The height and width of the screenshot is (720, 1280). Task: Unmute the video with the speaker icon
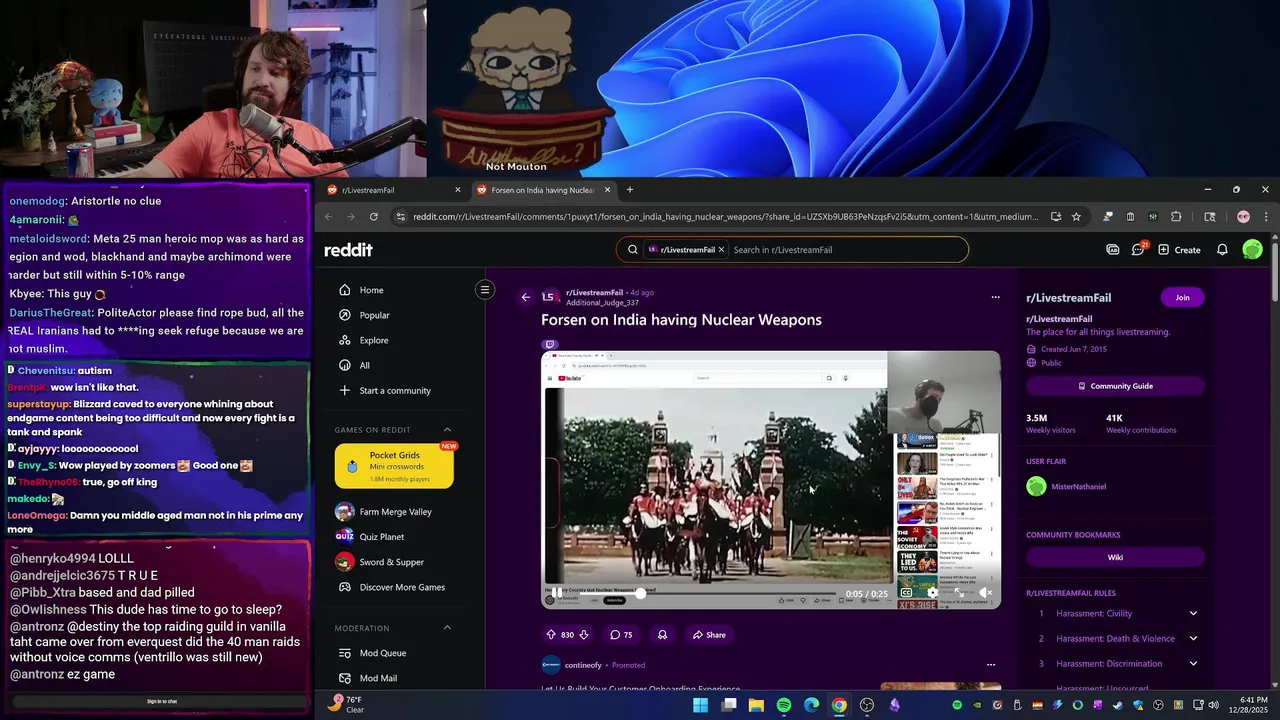(x=985, y=593)
